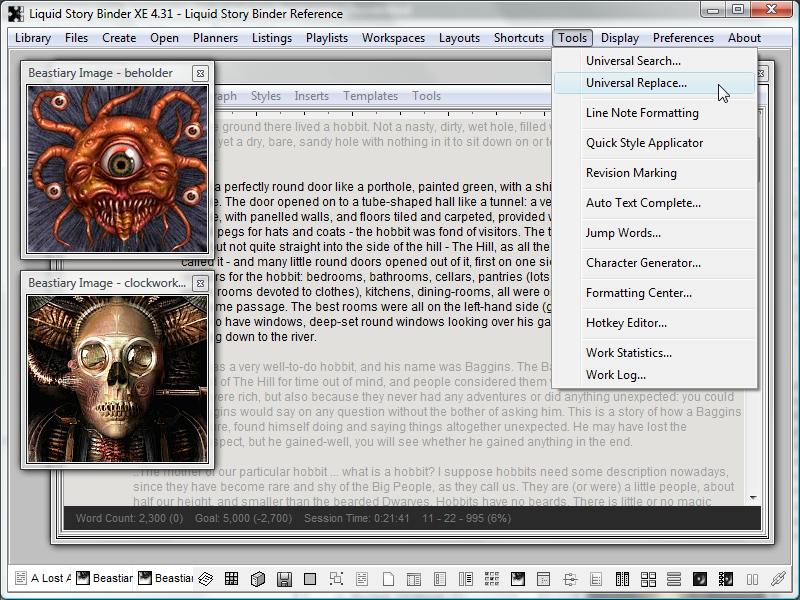Open the Hotkey Editor menu entry

[x=626, y=323]
